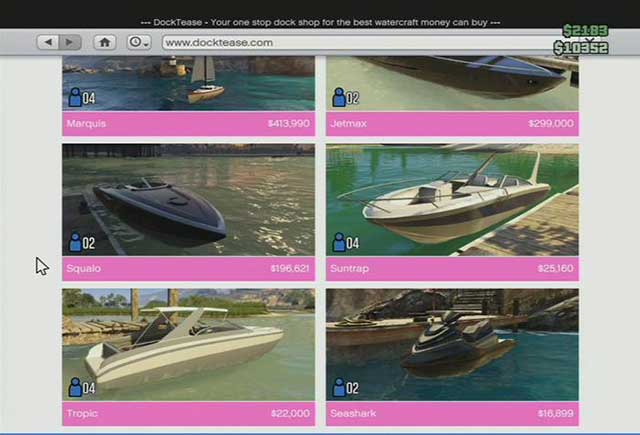
Task: Open the Suntrap boat photo
Action: tap(452, 200)
